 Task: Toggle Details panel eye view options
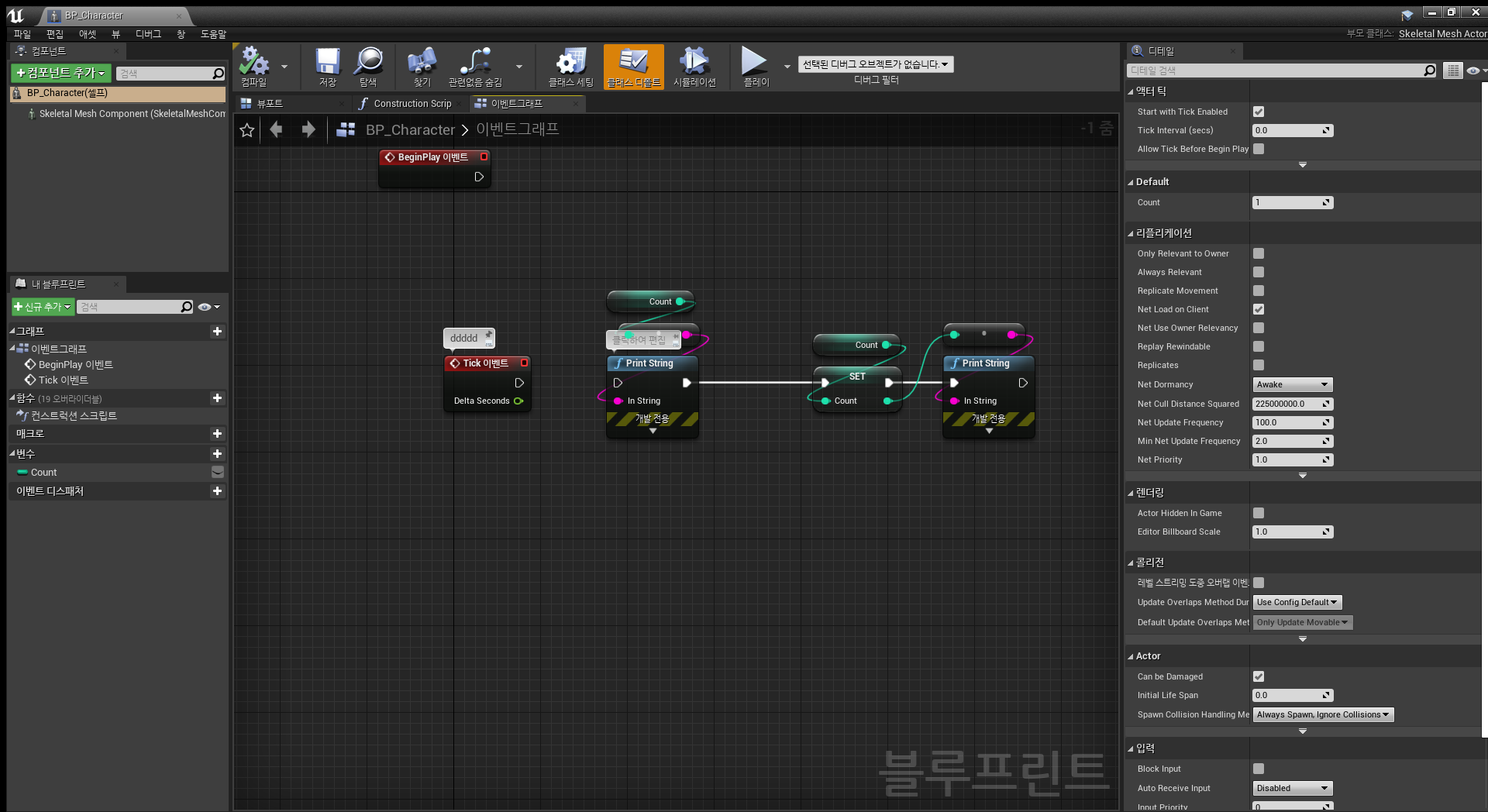1475,71
